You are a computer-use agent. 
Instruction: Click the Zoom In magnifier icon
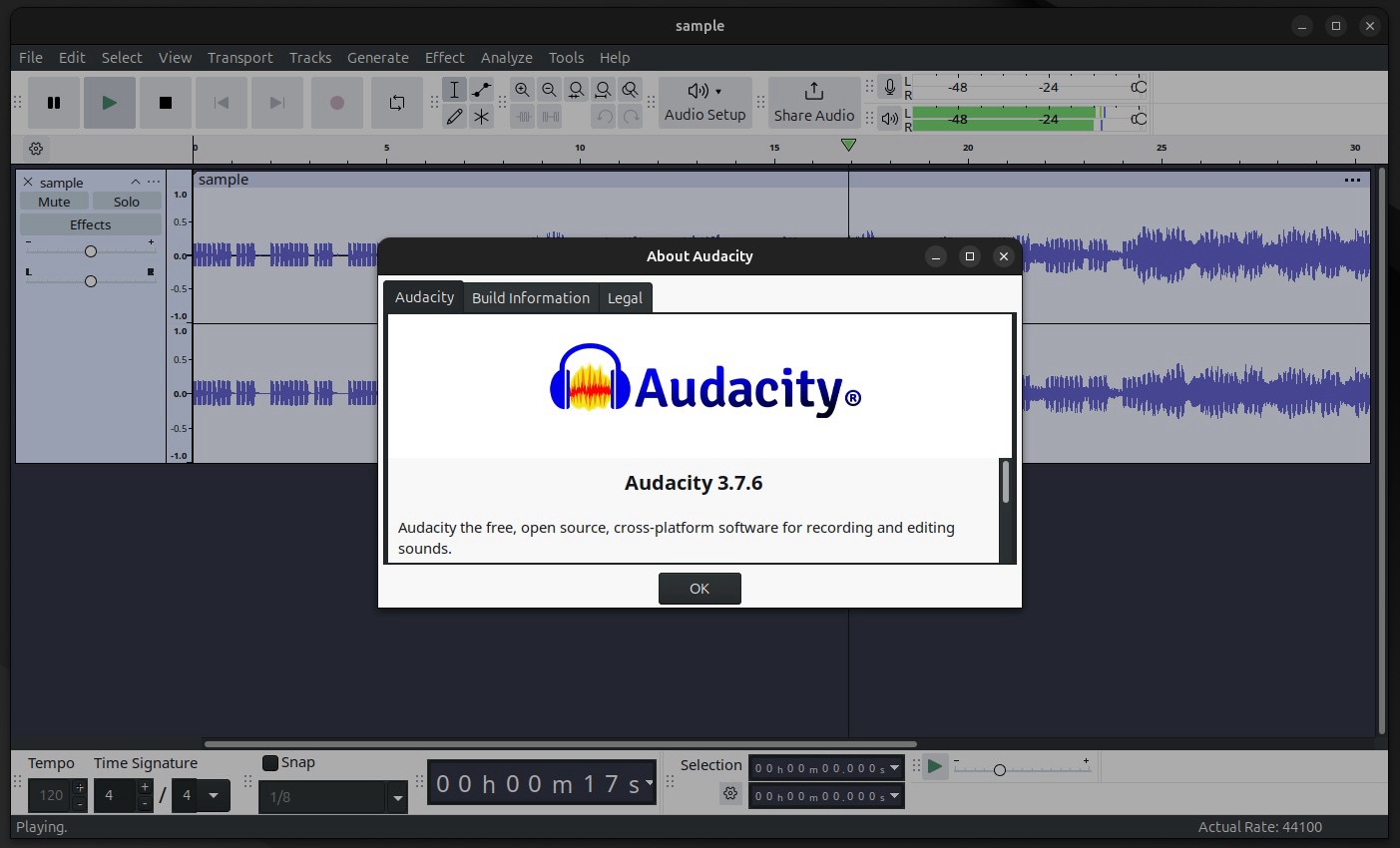tap(523, 90)
